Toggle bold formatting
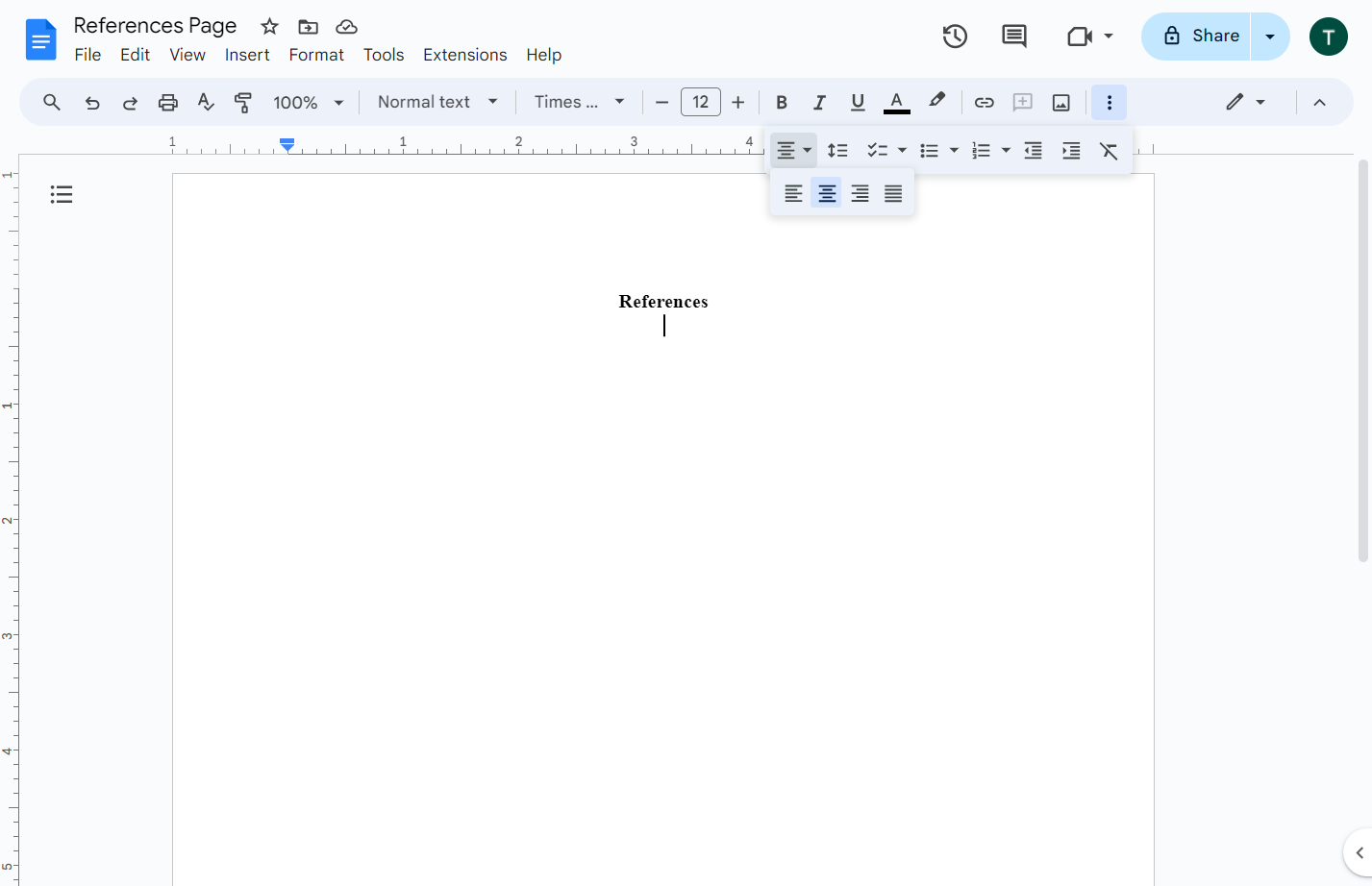This screenshot has height=886, width=1372. coord(782,102)
